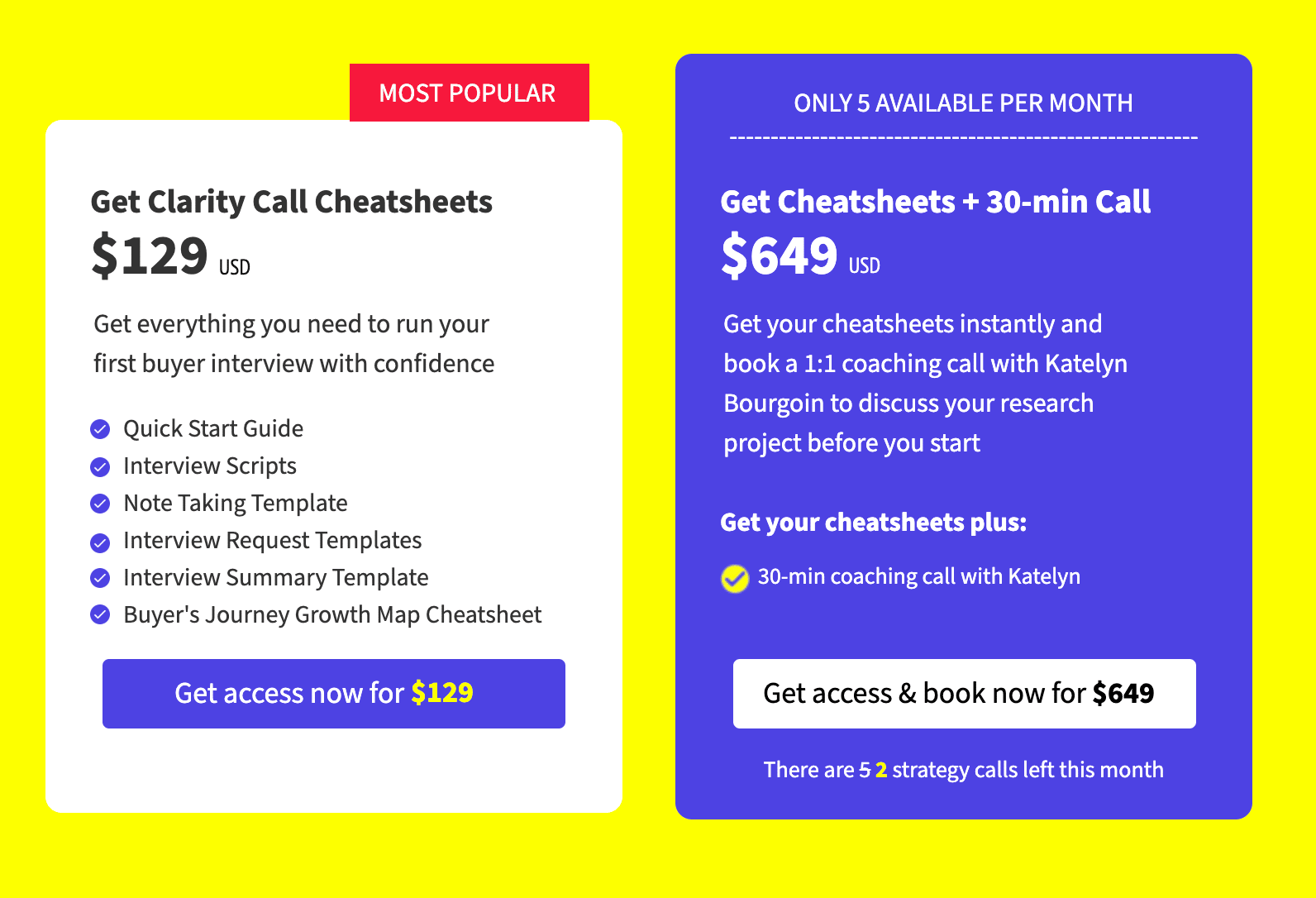Click 'Buyer's Journey Growth Map Cheatsheet' text

click(332, 615)
